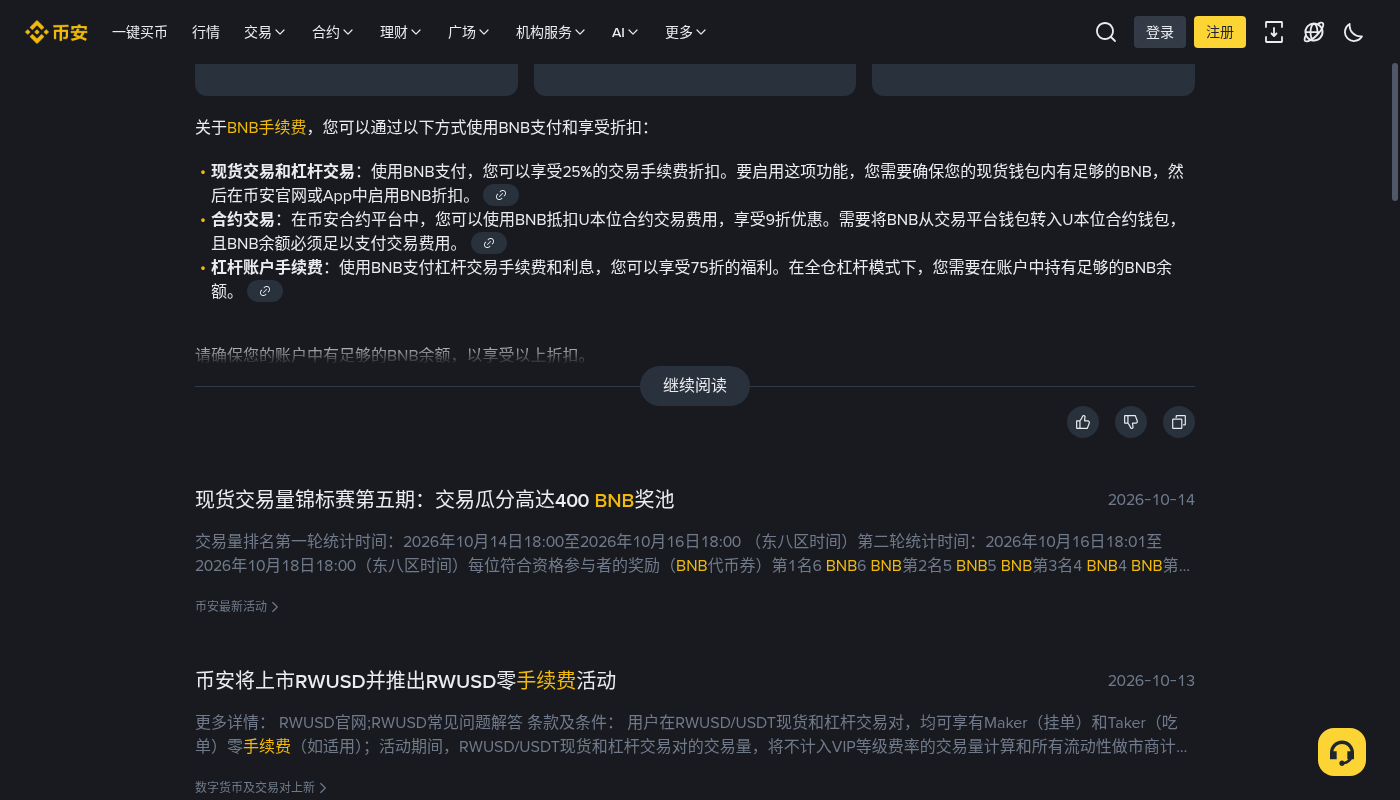The height and width of the screenshot is (800, 1400).
Task: Open article 币安将上市RWUSD并推出RWUSD零手续费活动
Action: (406, 681)
